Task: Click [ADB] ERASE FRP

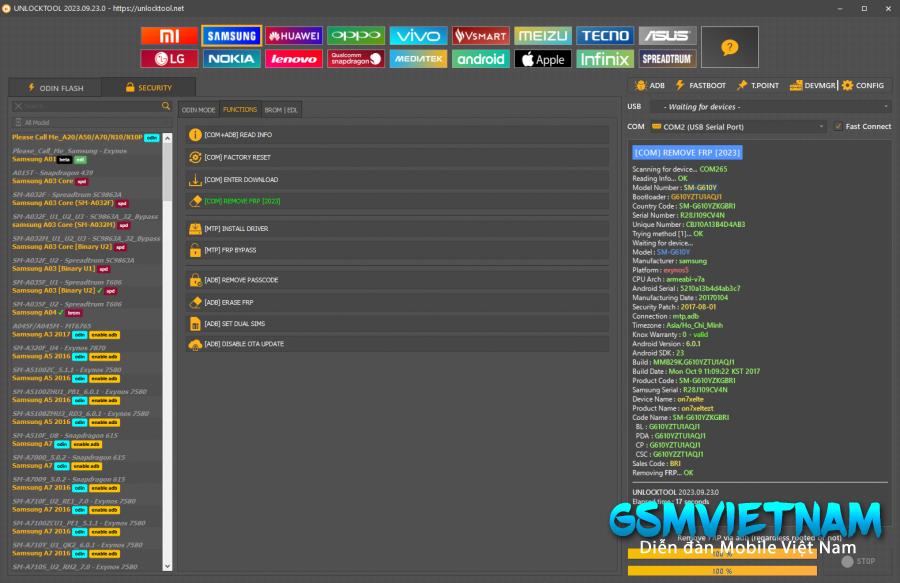Action: (397, 302)
